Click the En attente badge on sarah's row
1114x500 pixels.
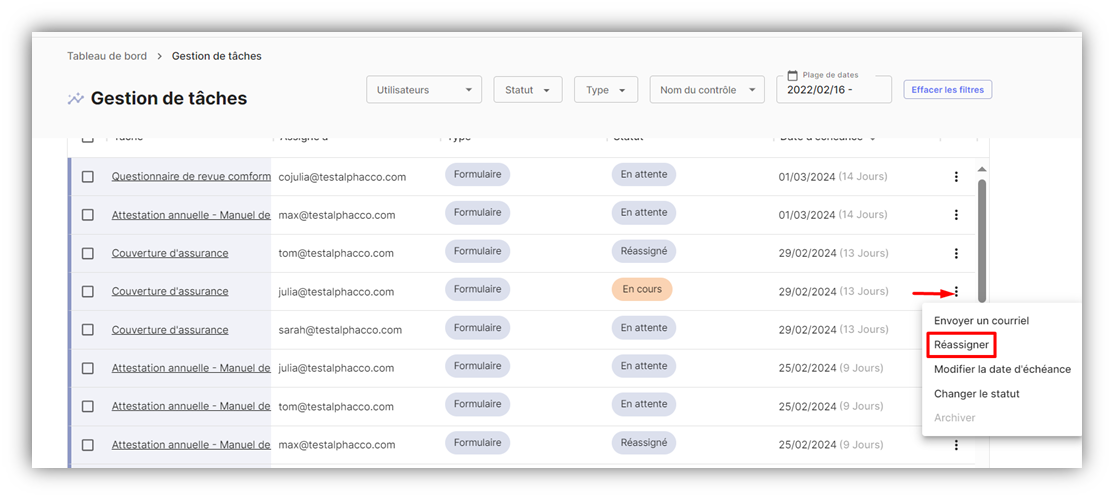tap(644, 328)
